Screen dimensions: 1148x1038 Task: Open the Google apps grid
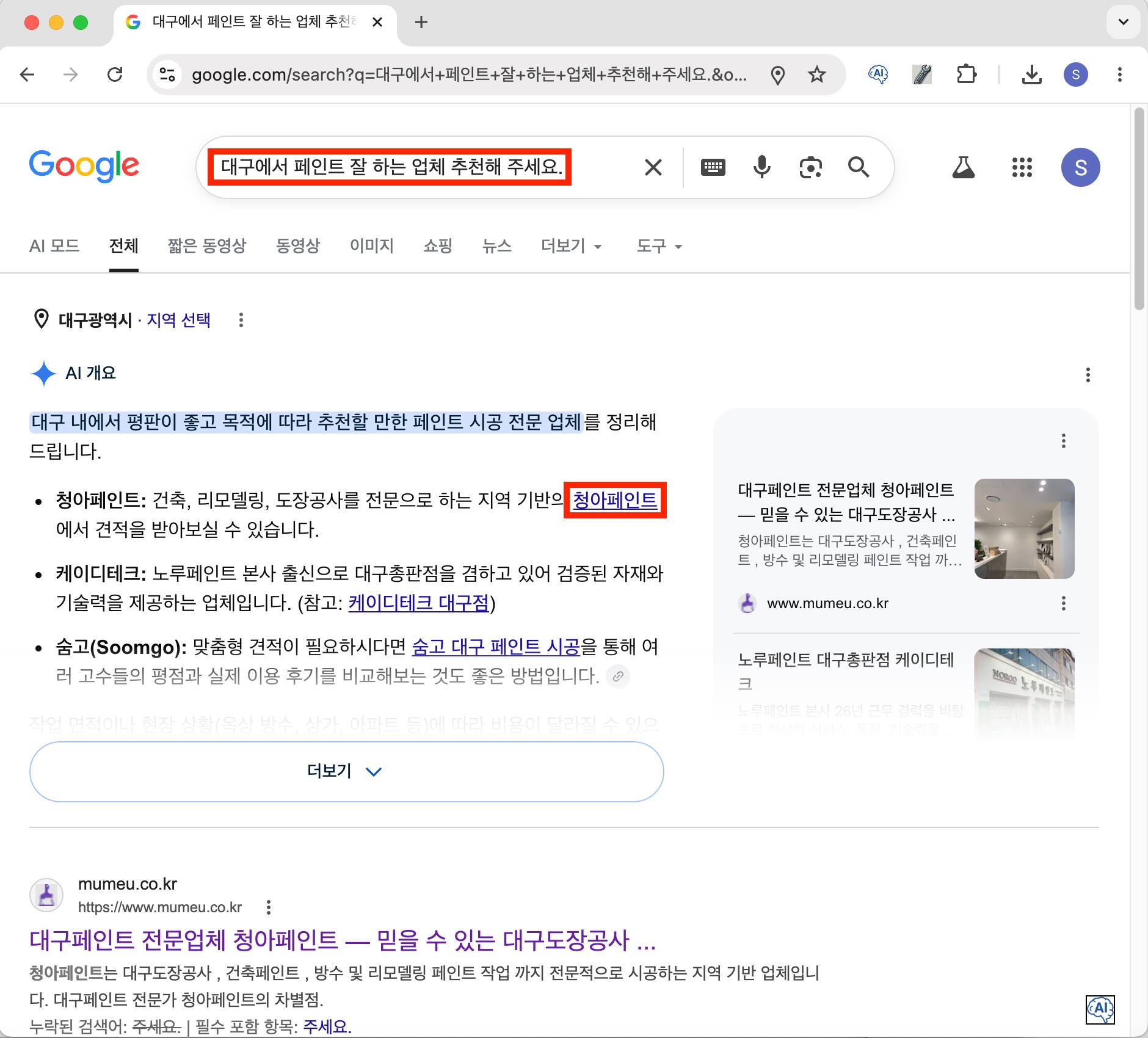pos(1022,167)
